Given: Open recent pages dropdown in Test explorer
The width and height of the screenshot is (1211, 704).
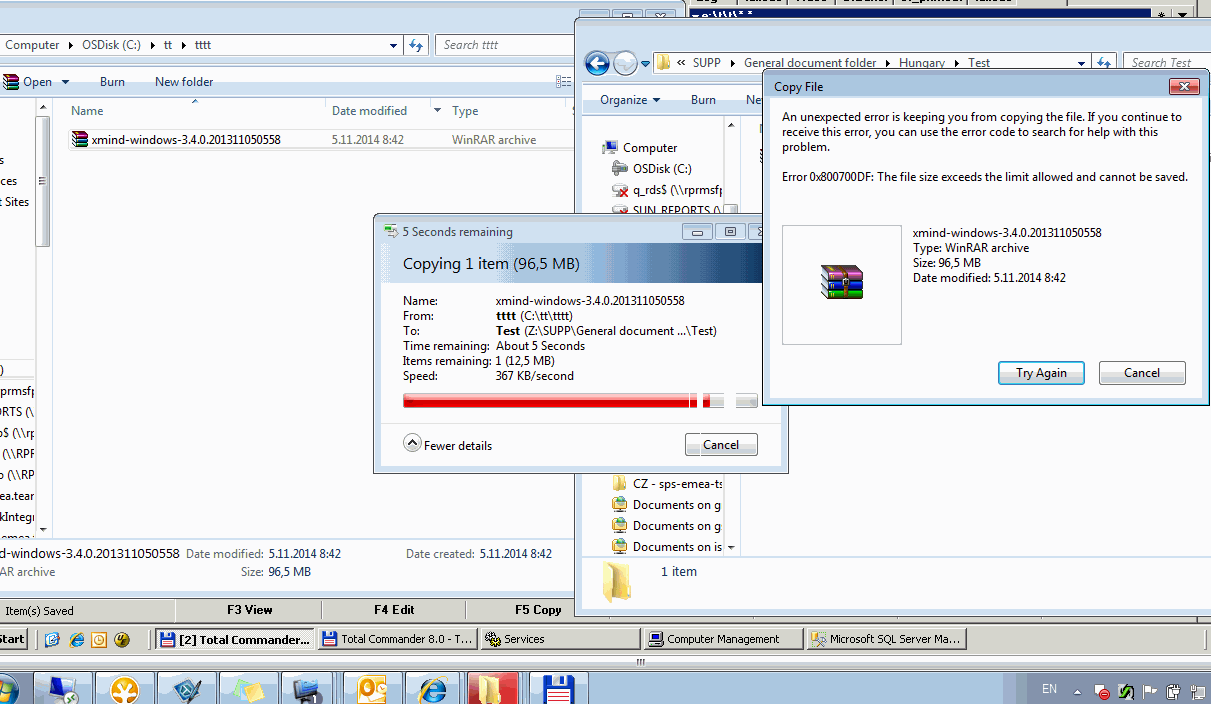Looking at the screenshot, I should 645,63.
